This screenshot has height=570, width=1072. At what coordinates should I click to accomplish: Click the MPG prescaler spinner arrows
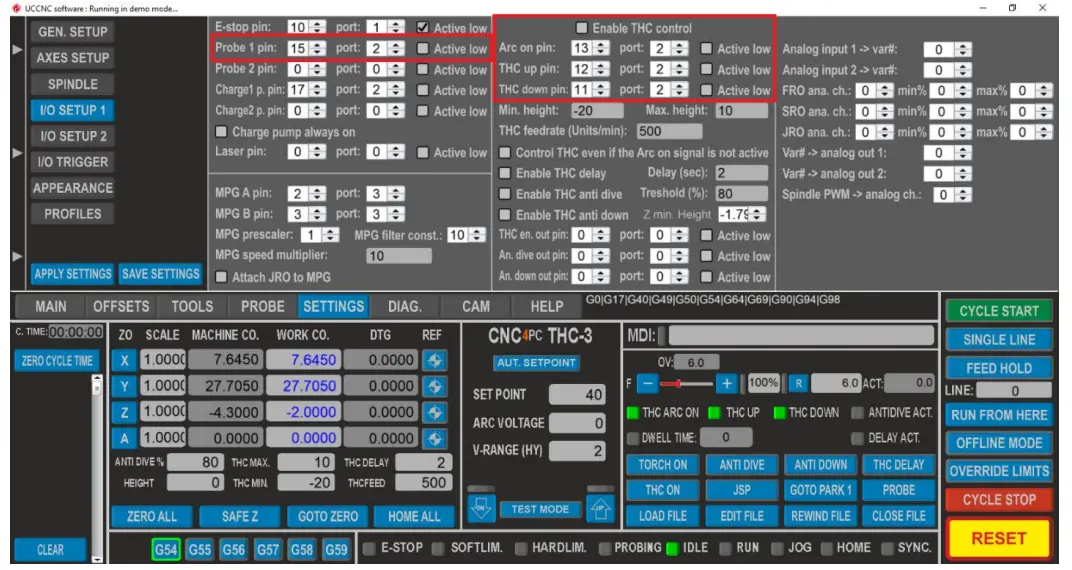[330, 235]
